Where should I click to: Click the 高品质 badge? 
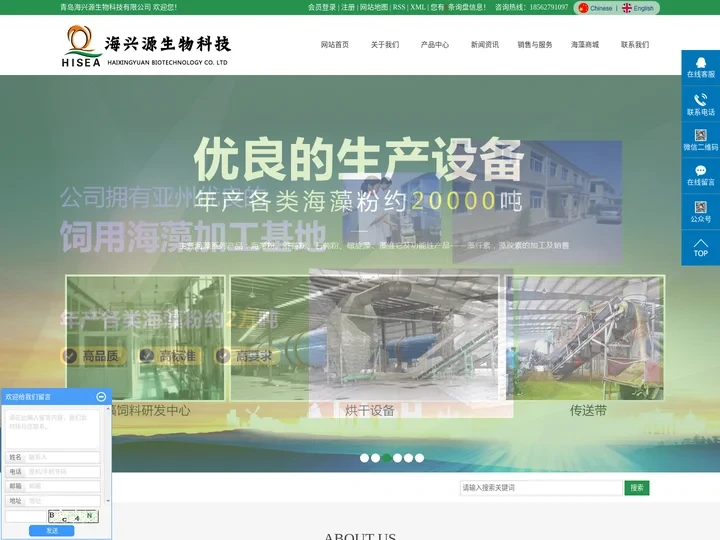click(x=93, y=356)
